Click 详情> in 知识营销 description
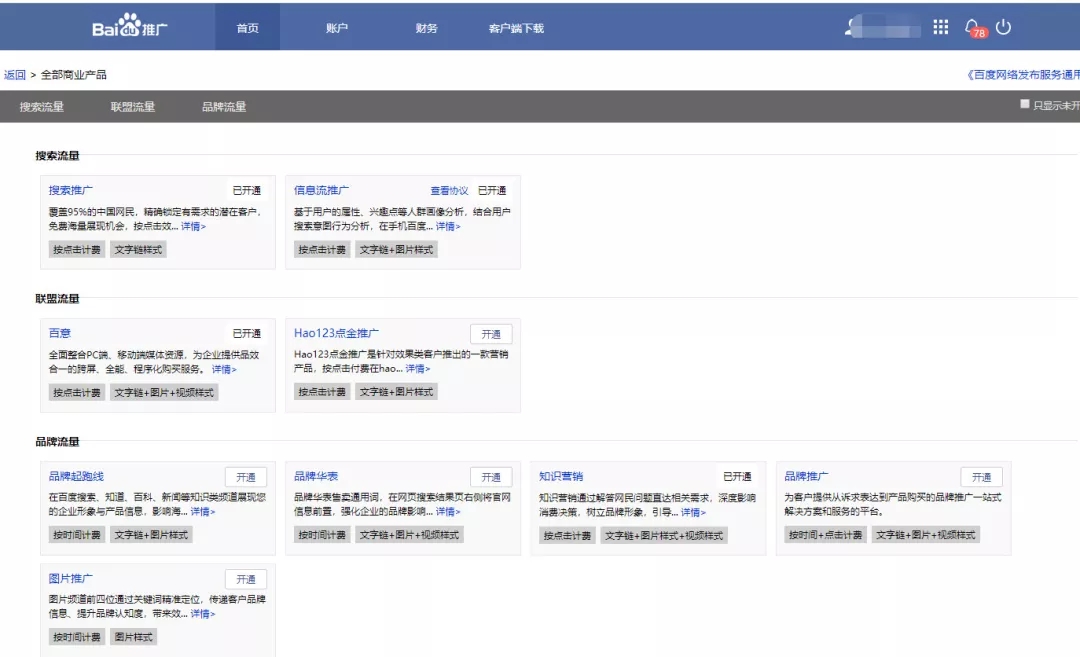Screen dimensions: 1080x657 point(694,512)
